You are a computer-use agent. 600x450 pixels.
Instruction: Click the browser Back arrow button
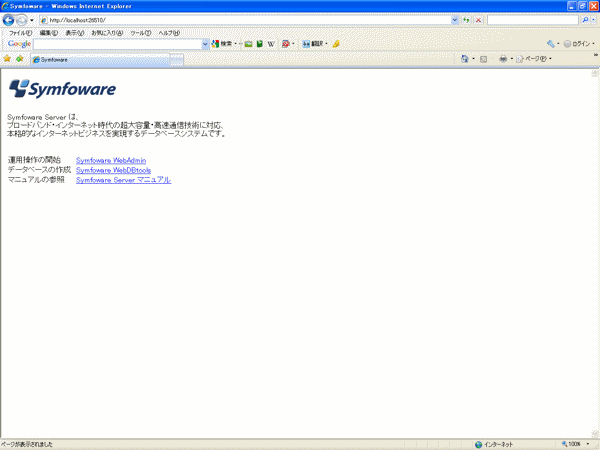9,20
